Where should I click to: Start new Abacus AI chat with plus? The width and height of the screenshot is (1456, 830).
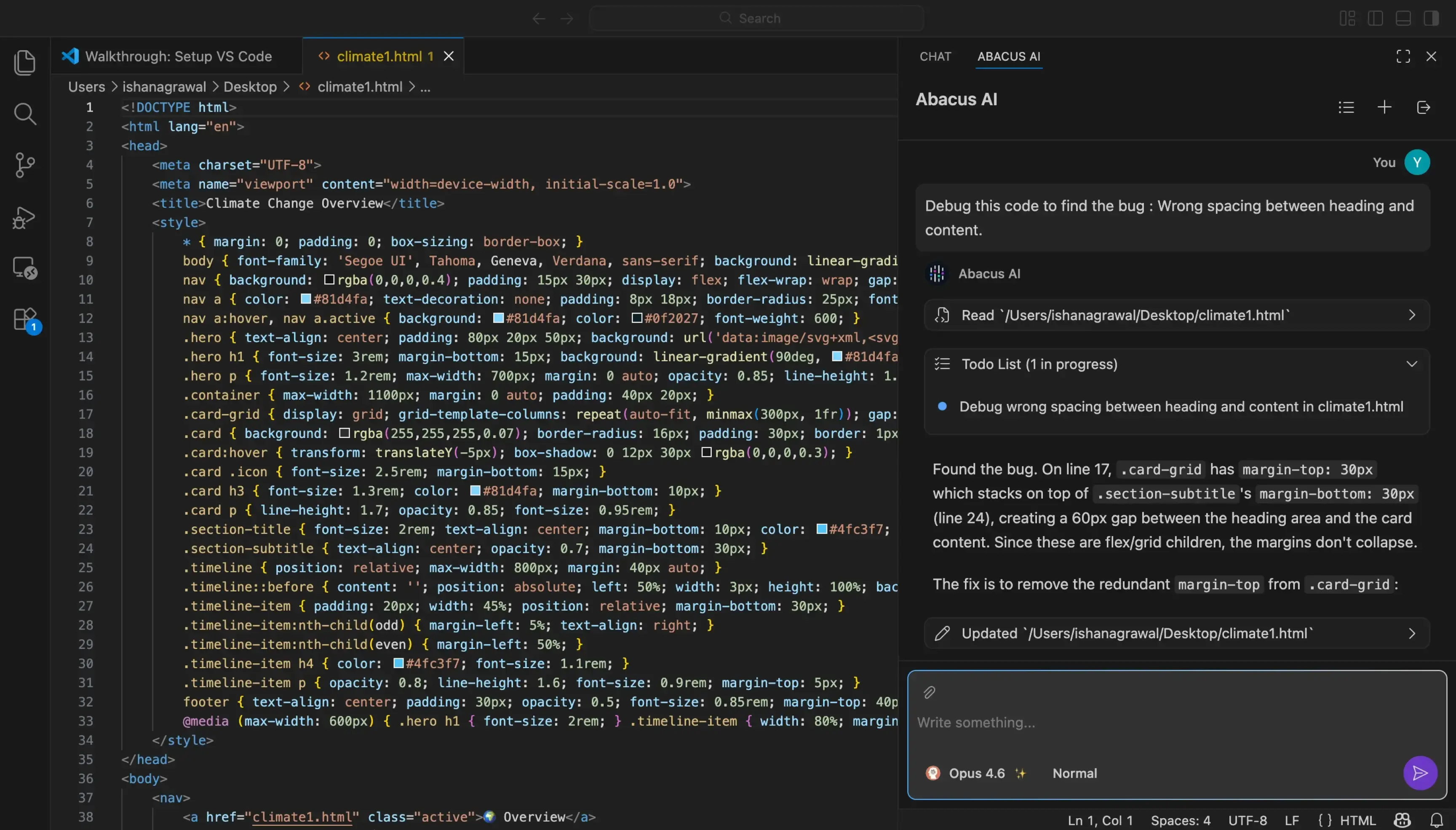coord(1384,107)
